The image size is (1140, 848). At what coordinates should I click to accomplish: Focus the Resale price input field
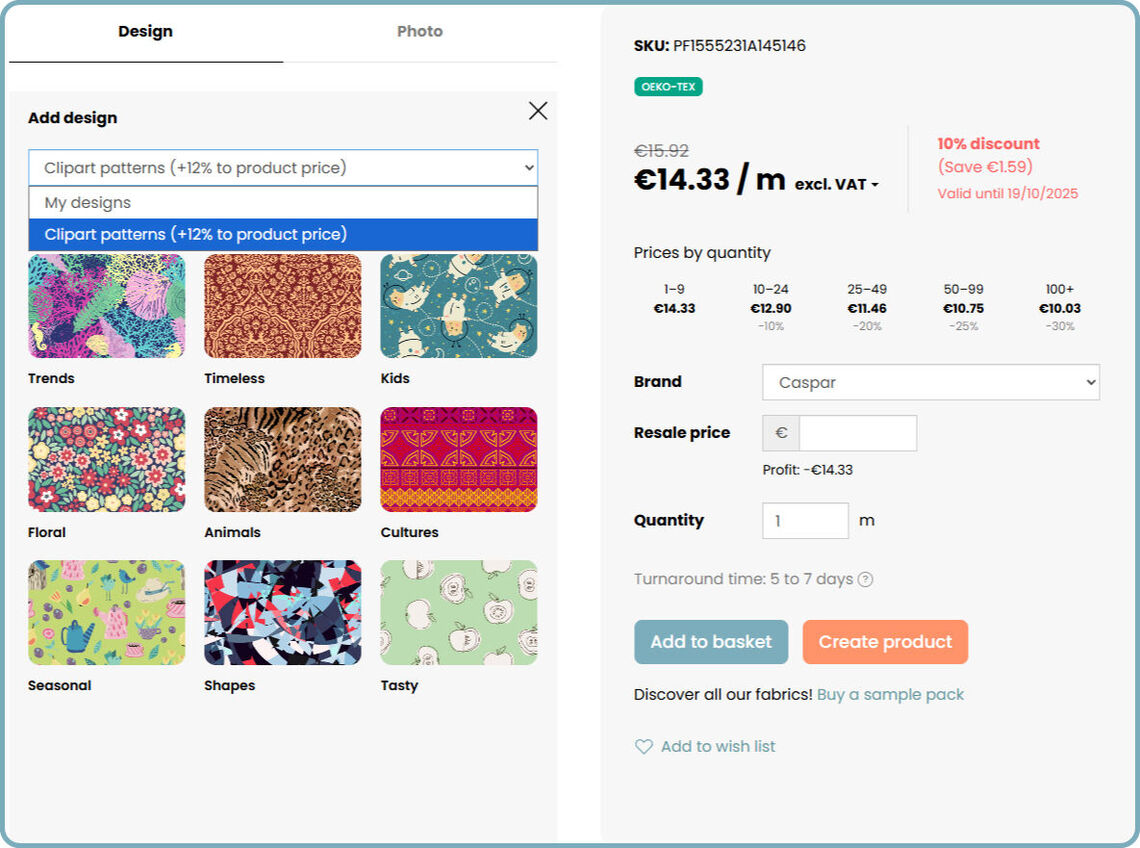coord(857,433)
